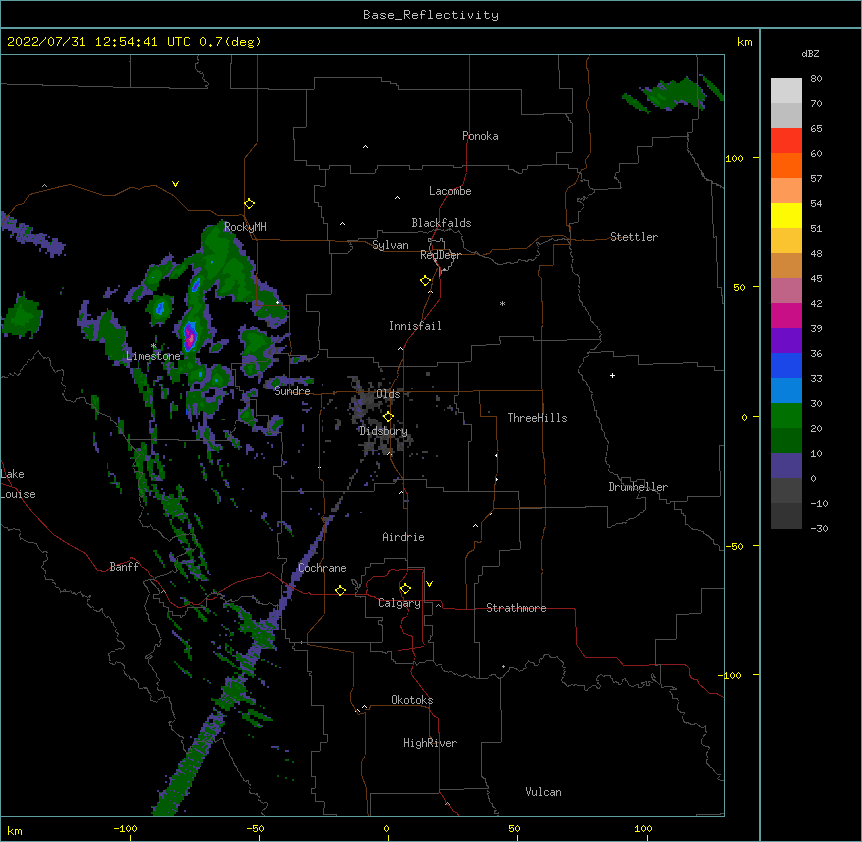Click the yellow diamond marker near RockyMH
The image size is (862, 842).
(x=250, y=204)
